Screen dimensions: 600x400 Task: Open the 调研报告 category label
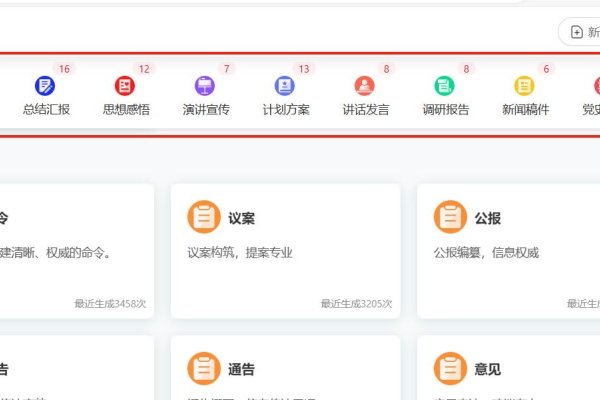click(446, 110)
